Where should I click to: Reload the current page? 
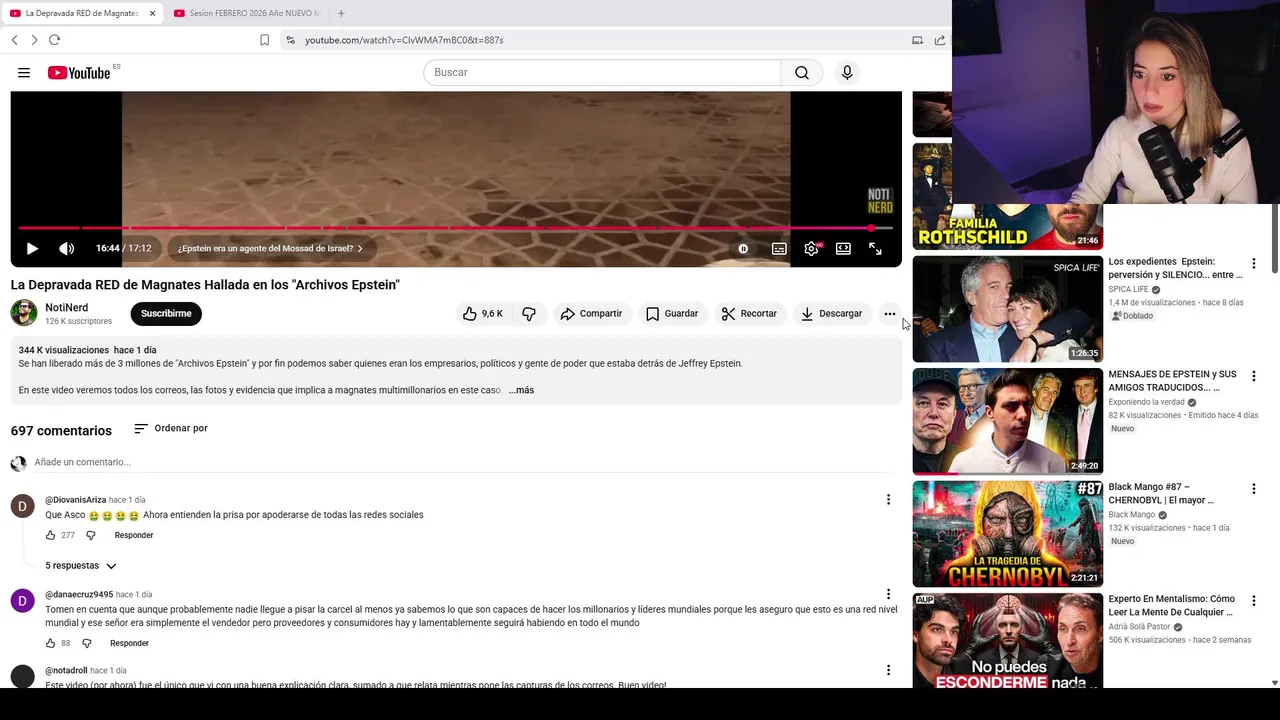point(54,40)
